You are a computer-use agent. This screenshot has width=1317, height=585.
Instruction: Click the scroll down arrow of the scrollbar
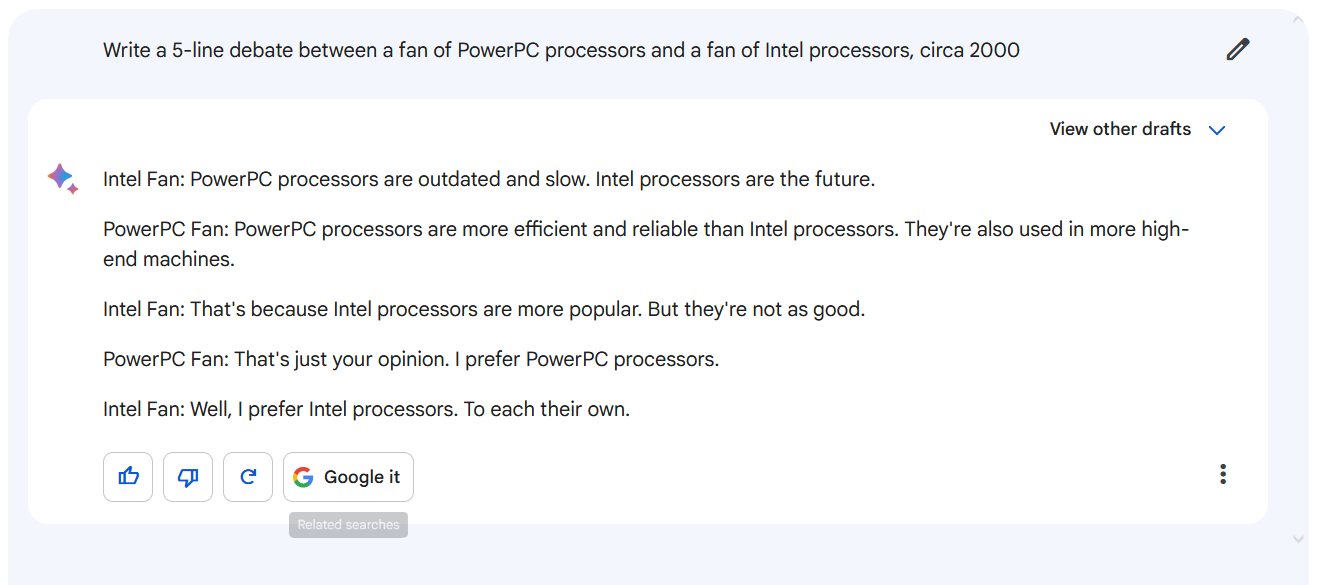[x=1299, y=539]
